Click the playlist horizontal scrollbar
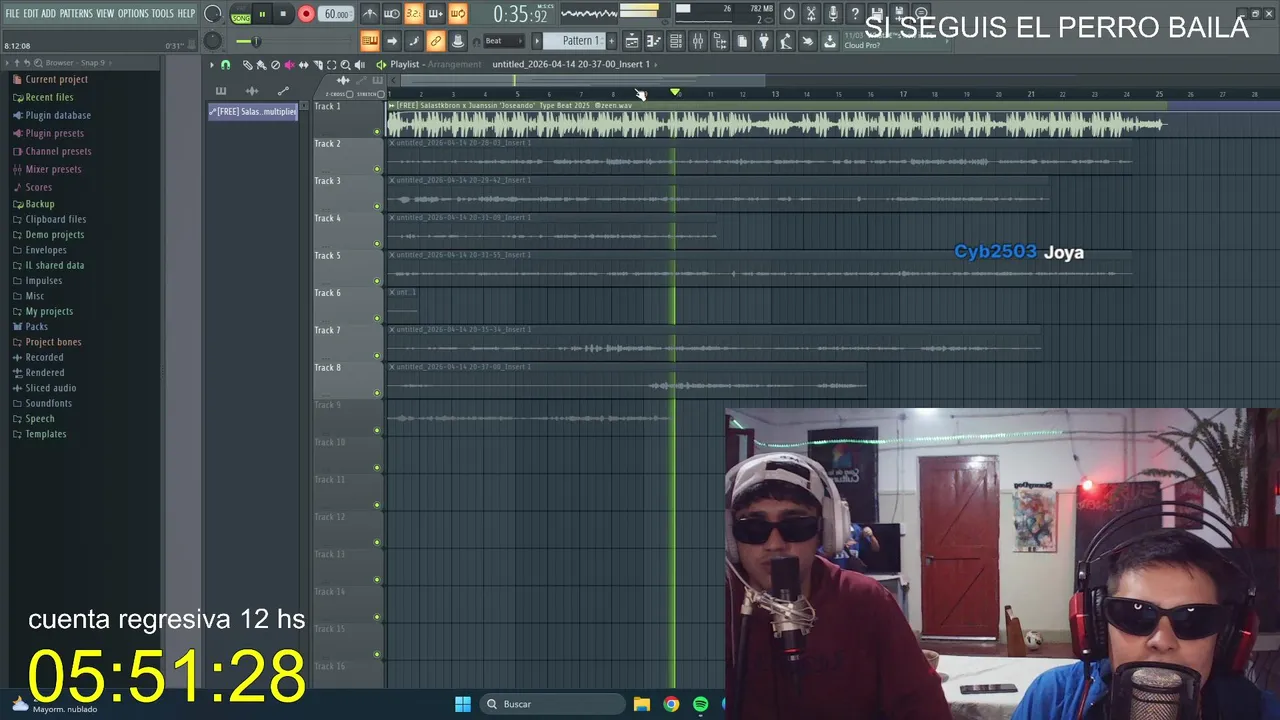This screenshot has height=720, width=1280. [x=583, y=80]
